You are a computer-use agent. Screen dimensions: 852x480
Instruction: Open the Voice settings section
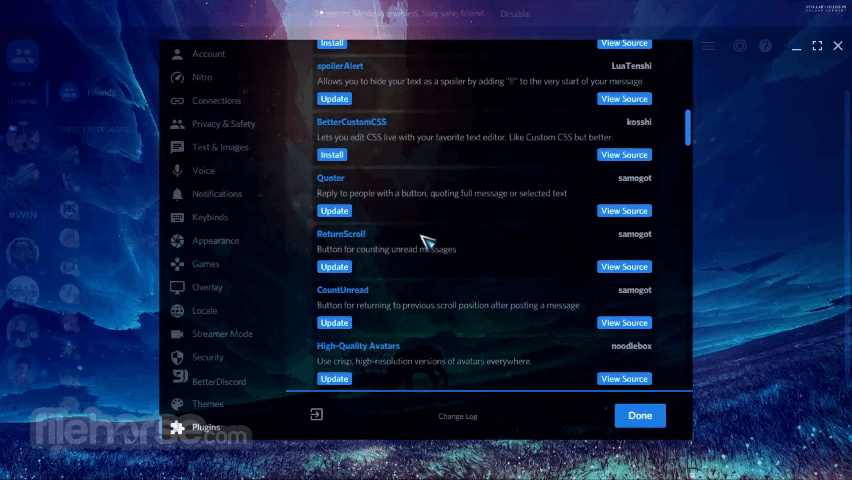pos(203,171)
